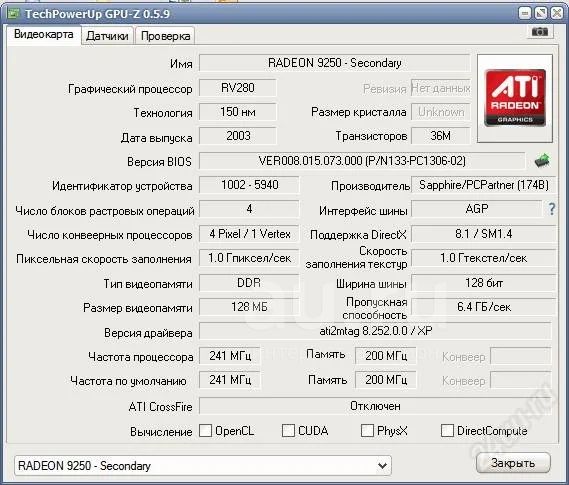Click 241 МГц in Частота процессора row

[230, 356]
